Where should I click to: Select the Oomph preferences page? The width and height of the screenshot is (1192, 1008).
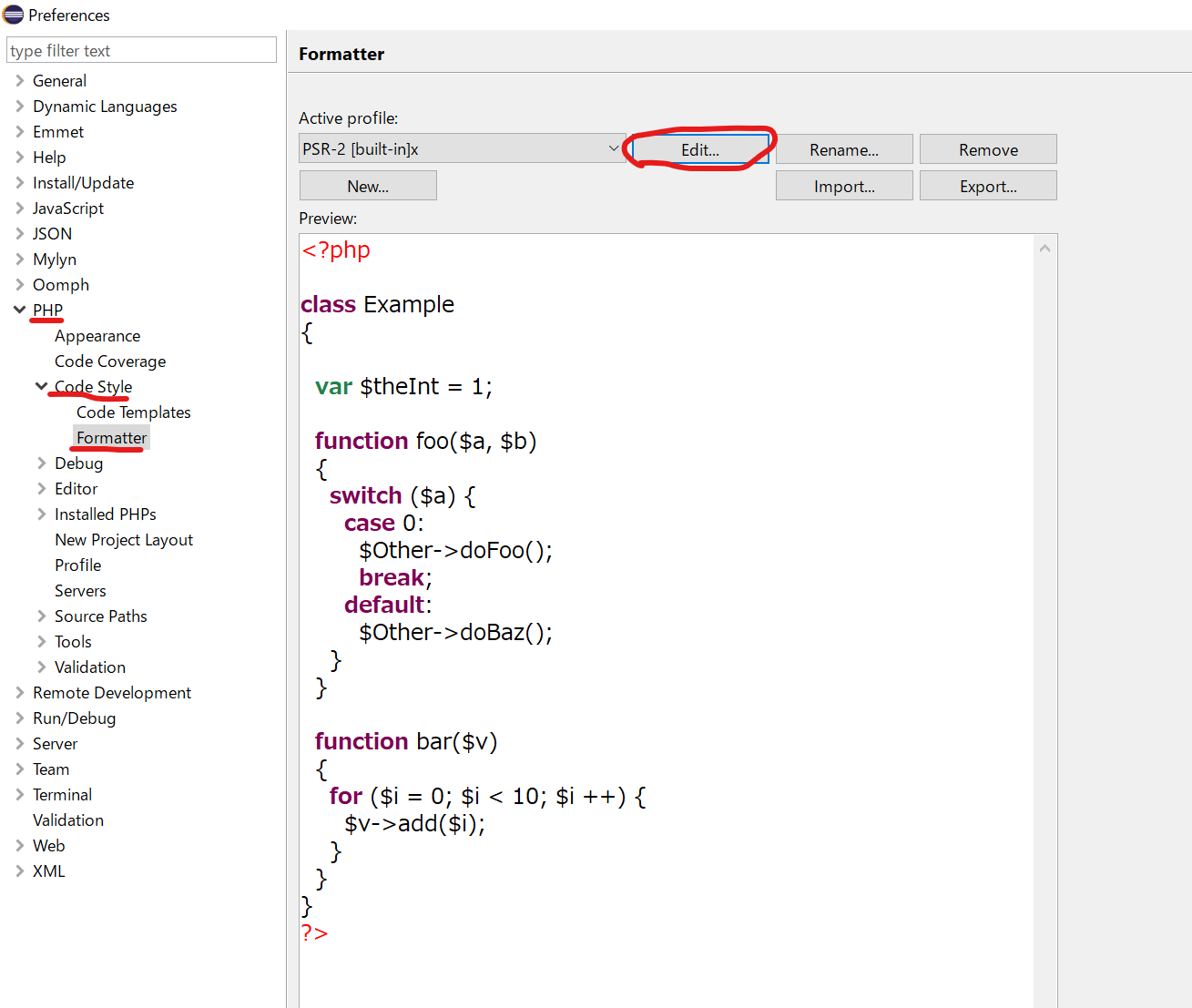tap(61, 285)
